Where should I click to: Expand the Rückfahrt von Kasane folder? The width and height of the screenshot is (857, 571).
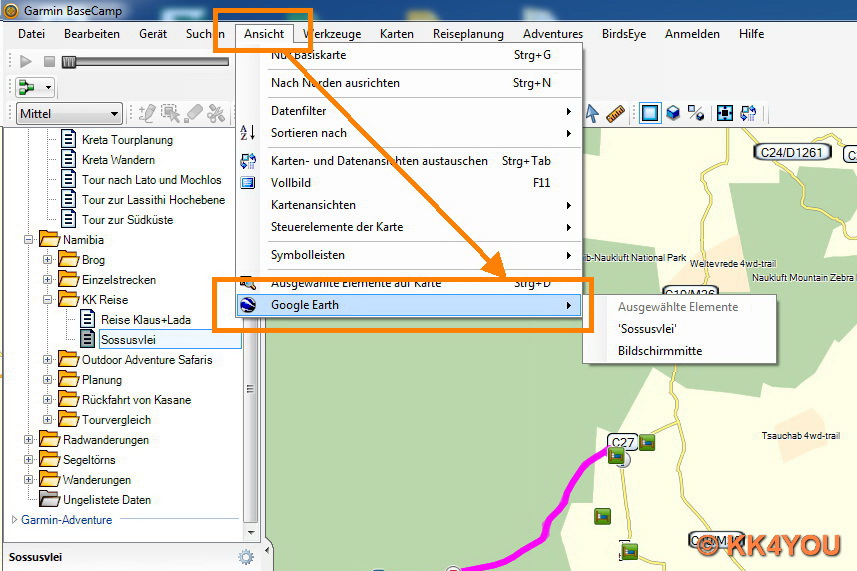point(48,399)
